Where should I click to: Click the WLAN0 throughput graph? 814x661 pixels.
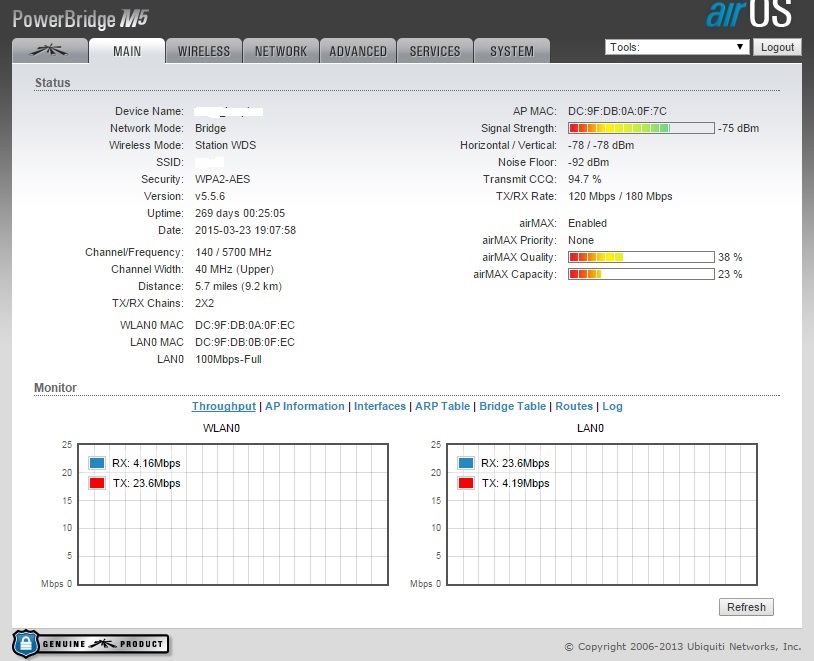pyautogui.click(x=233, y=514)
